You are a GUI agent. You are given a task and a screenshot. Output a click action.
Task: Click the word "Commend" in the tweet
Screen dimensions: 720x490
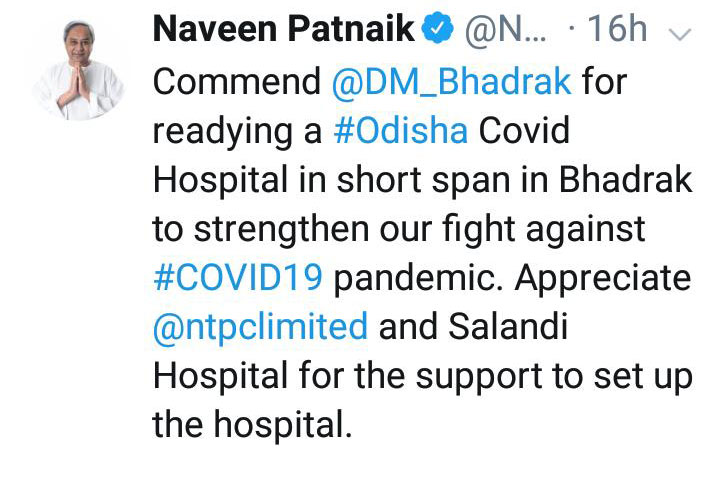[x=235, y=82]
